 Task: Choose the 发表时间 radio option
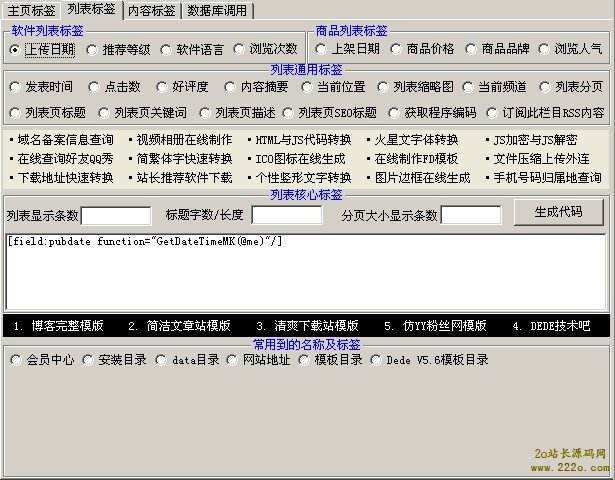pos(15,87)
